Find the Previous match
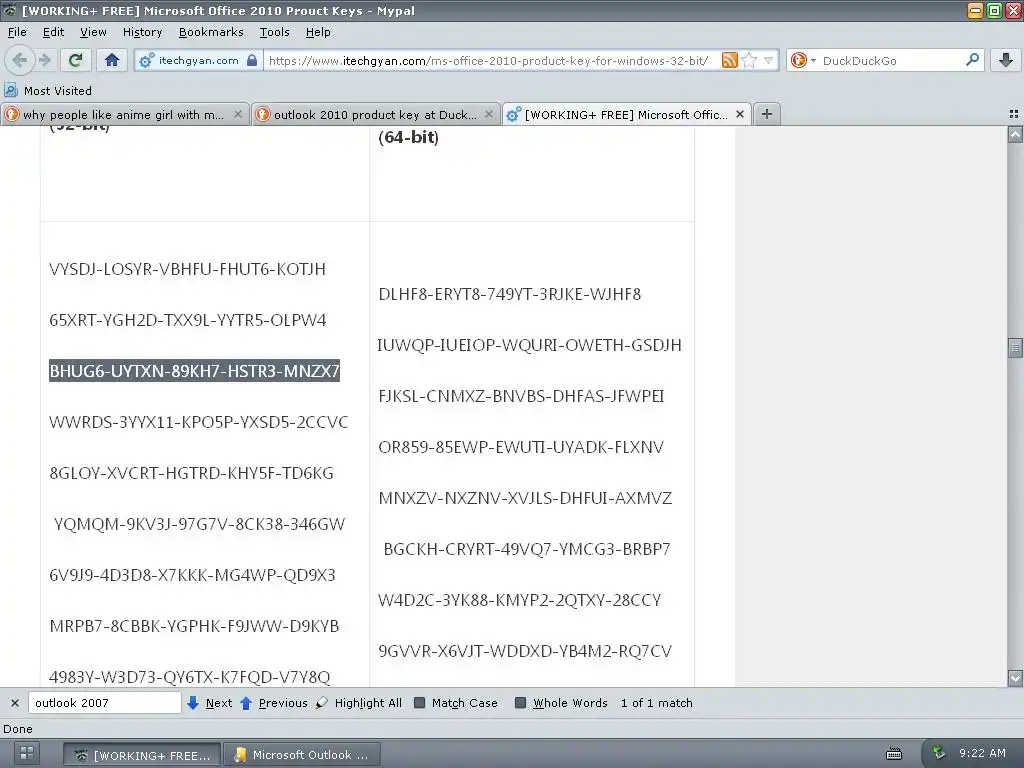The height and width of the screenshot is (768, 1024). (274, 703)
